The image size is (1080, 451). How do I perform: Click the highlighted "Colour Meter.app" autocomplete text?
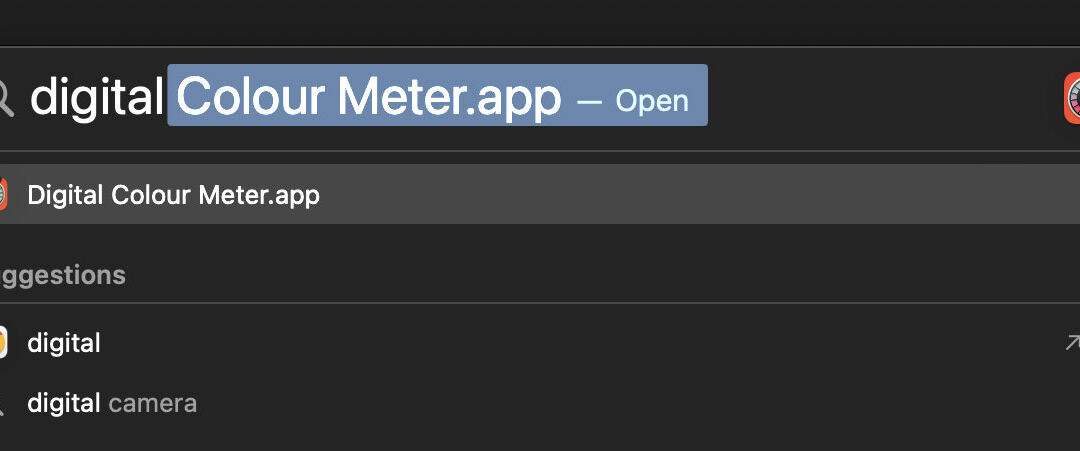click(368, 97)
